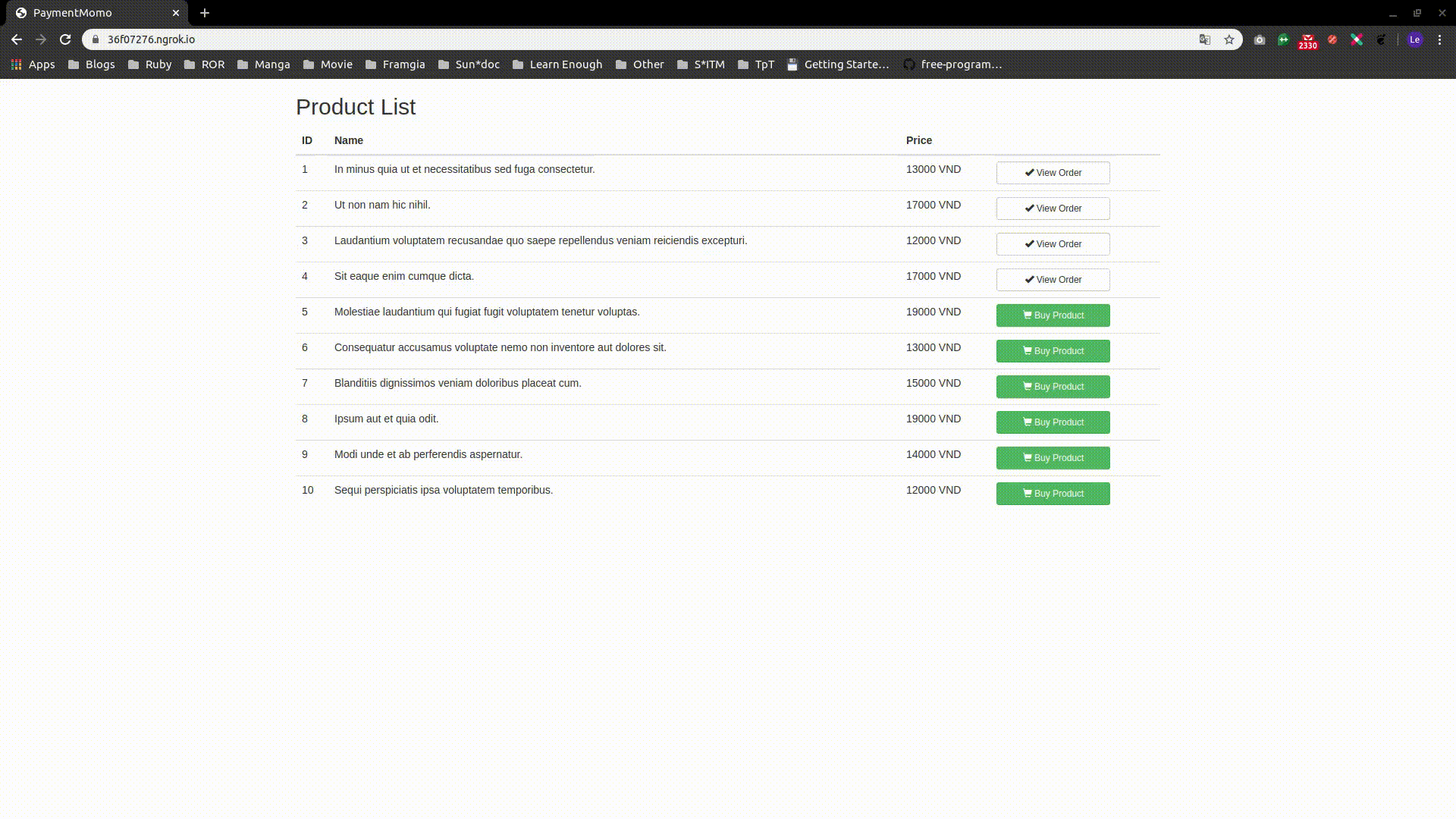
Task: View Order for product 4
Action: click(1053, 280)
